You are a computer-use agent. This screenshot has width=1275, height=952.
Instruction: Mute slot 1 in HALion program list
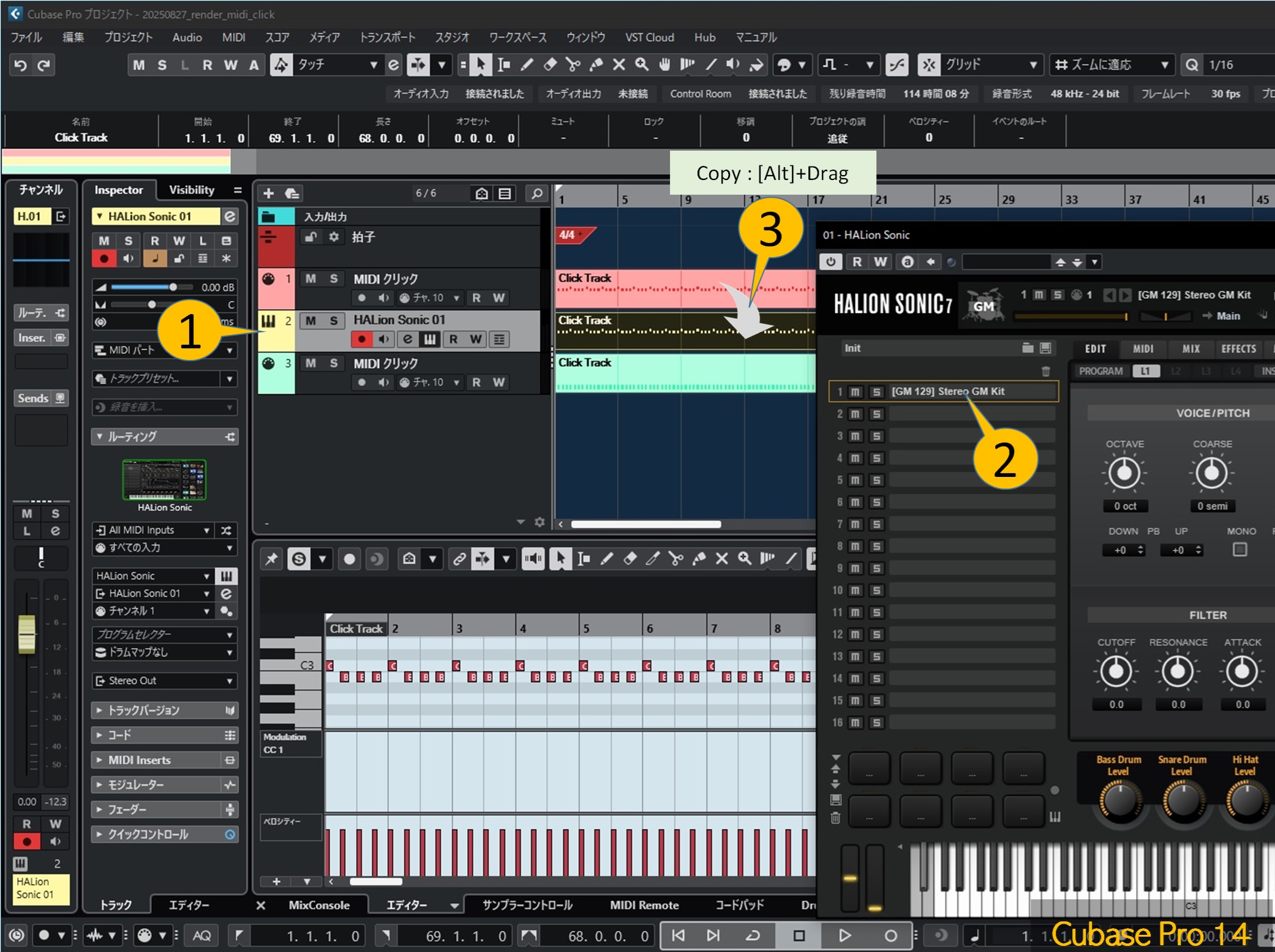click(x=855, y=392)
